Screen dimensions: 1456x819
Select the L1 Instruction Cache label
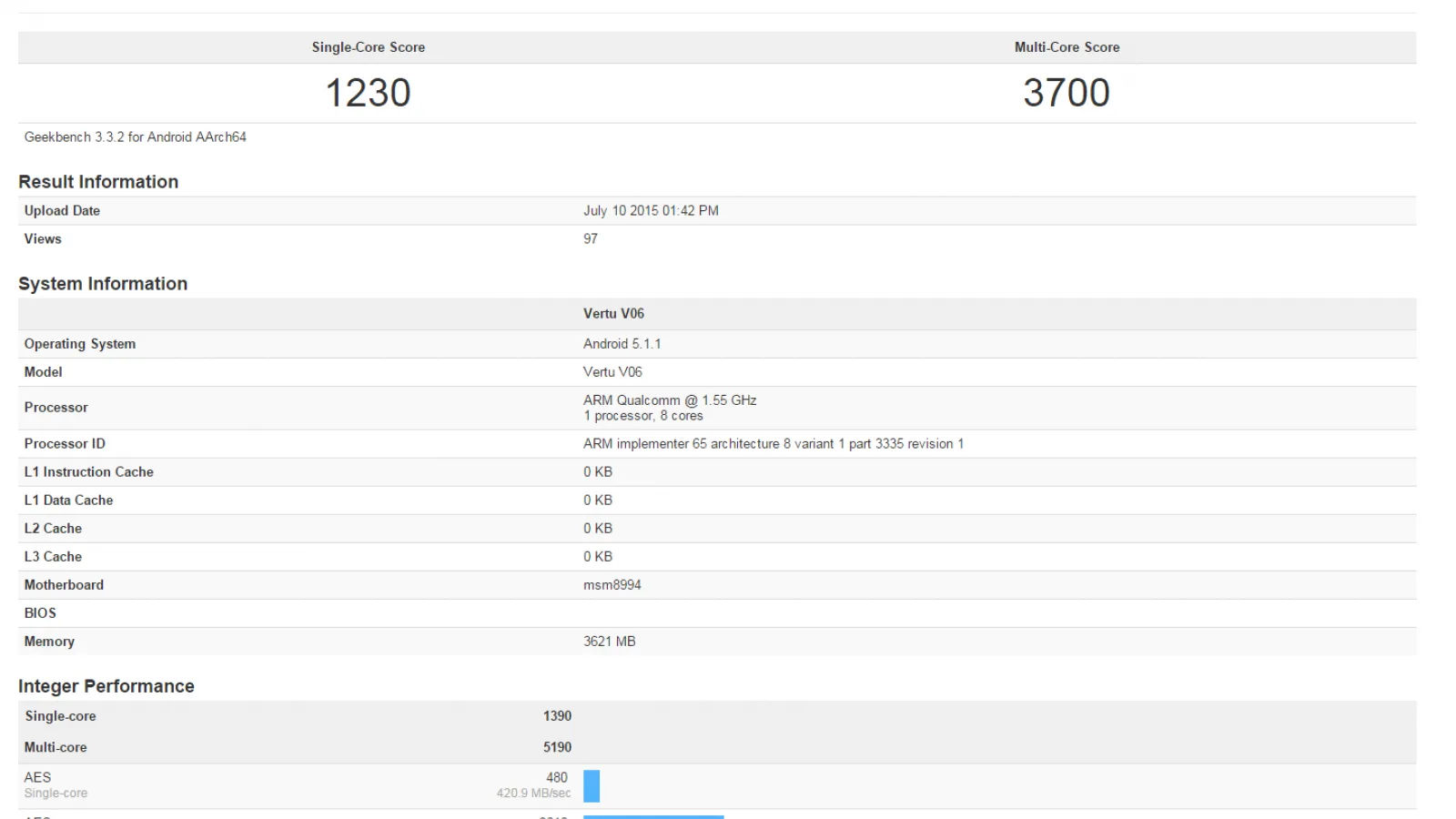click(88, 472)
